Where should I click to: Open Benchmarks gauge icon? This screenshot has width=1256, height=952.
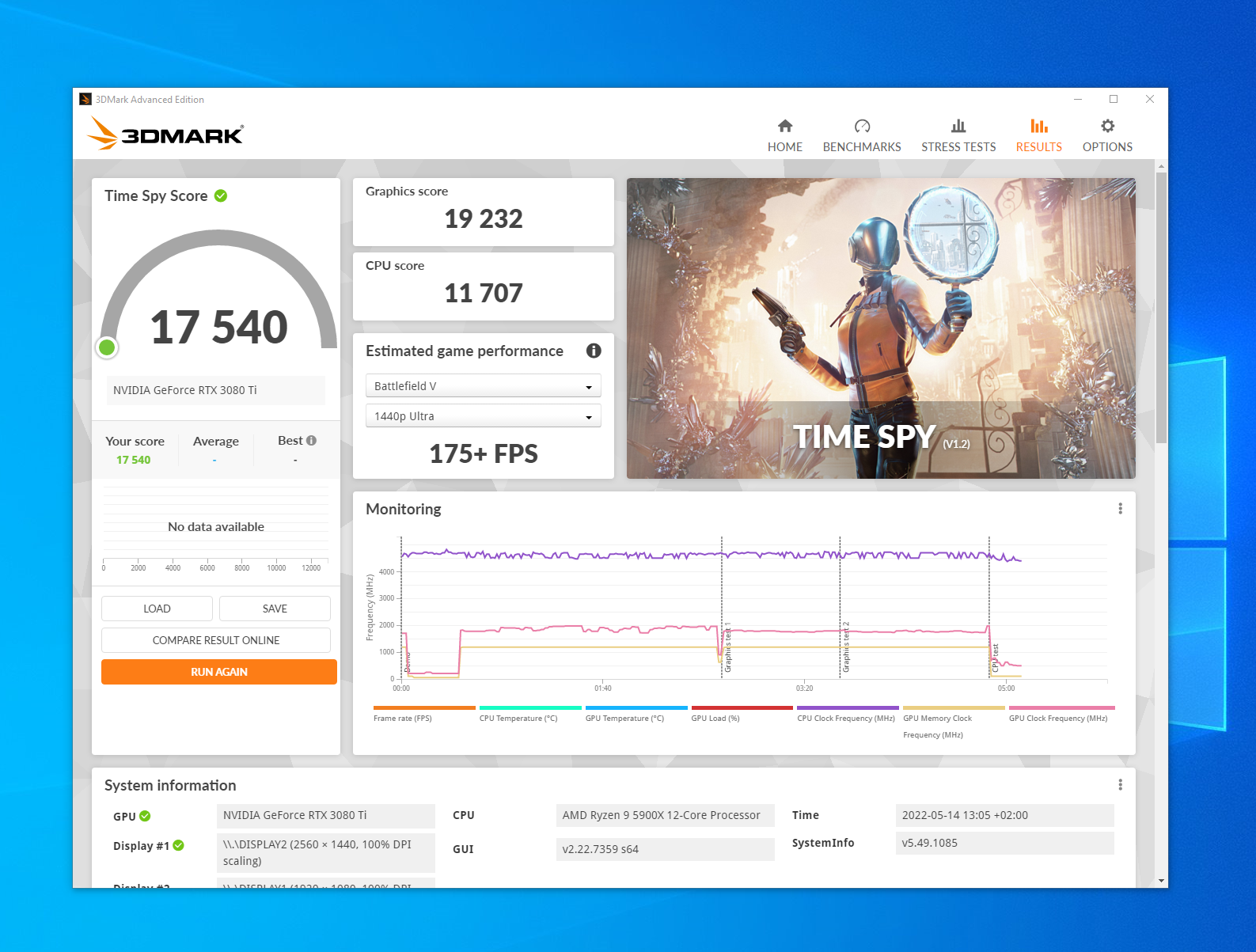[x=862, y=126]
